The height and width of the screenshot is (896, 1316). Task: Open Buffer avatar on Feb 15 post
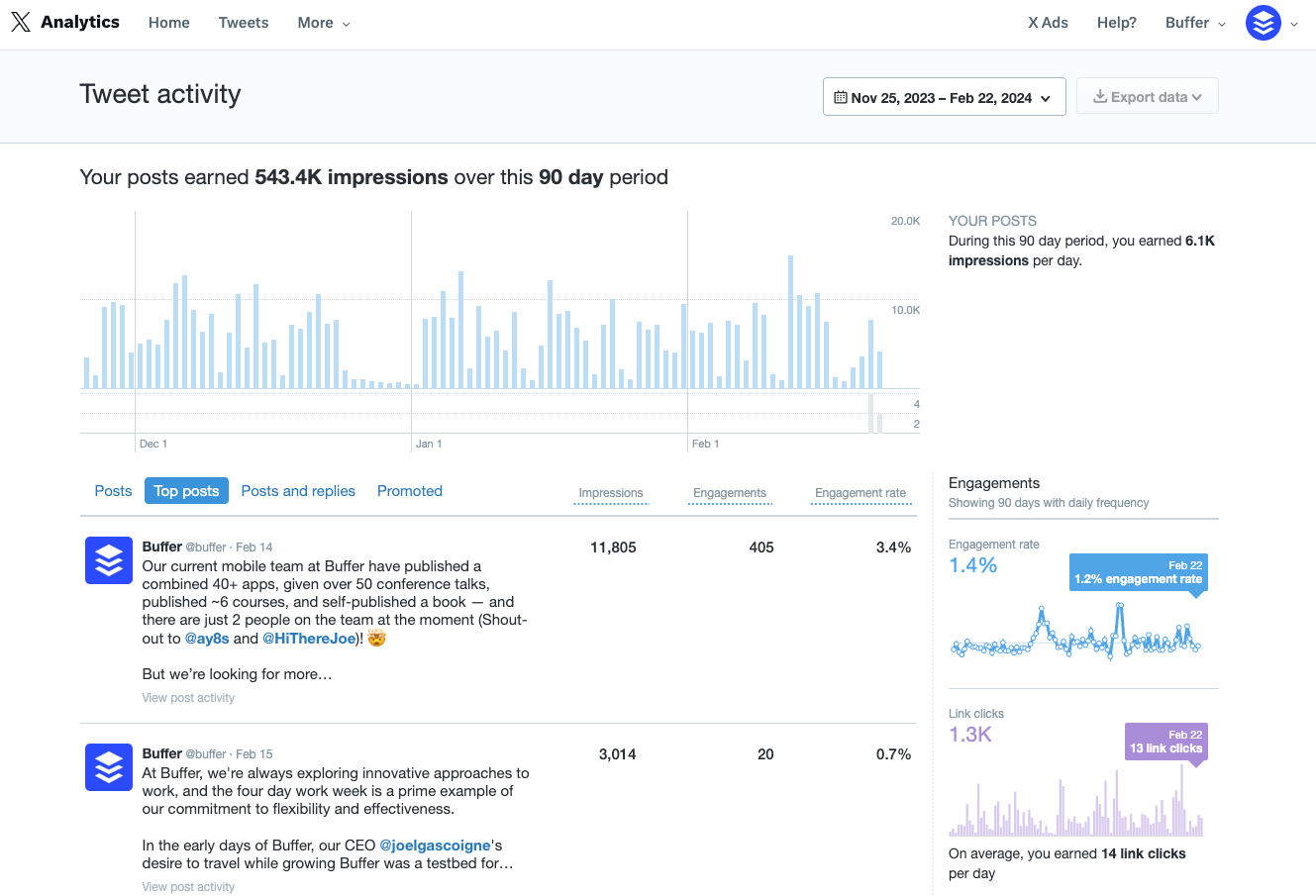coord(109,767)
